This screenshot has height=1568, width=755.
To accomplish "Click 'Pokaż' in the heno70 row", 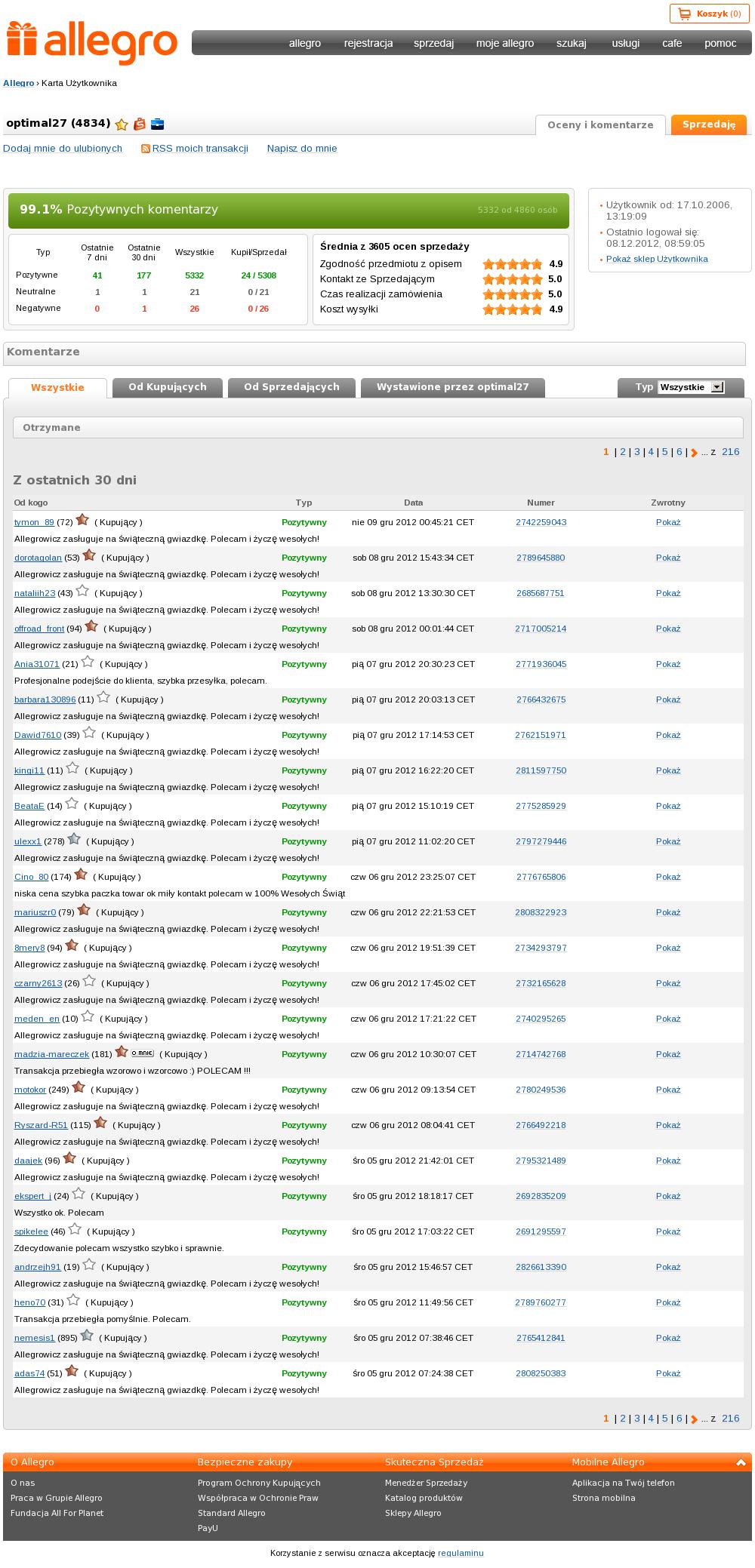I will coord(668,1302).
